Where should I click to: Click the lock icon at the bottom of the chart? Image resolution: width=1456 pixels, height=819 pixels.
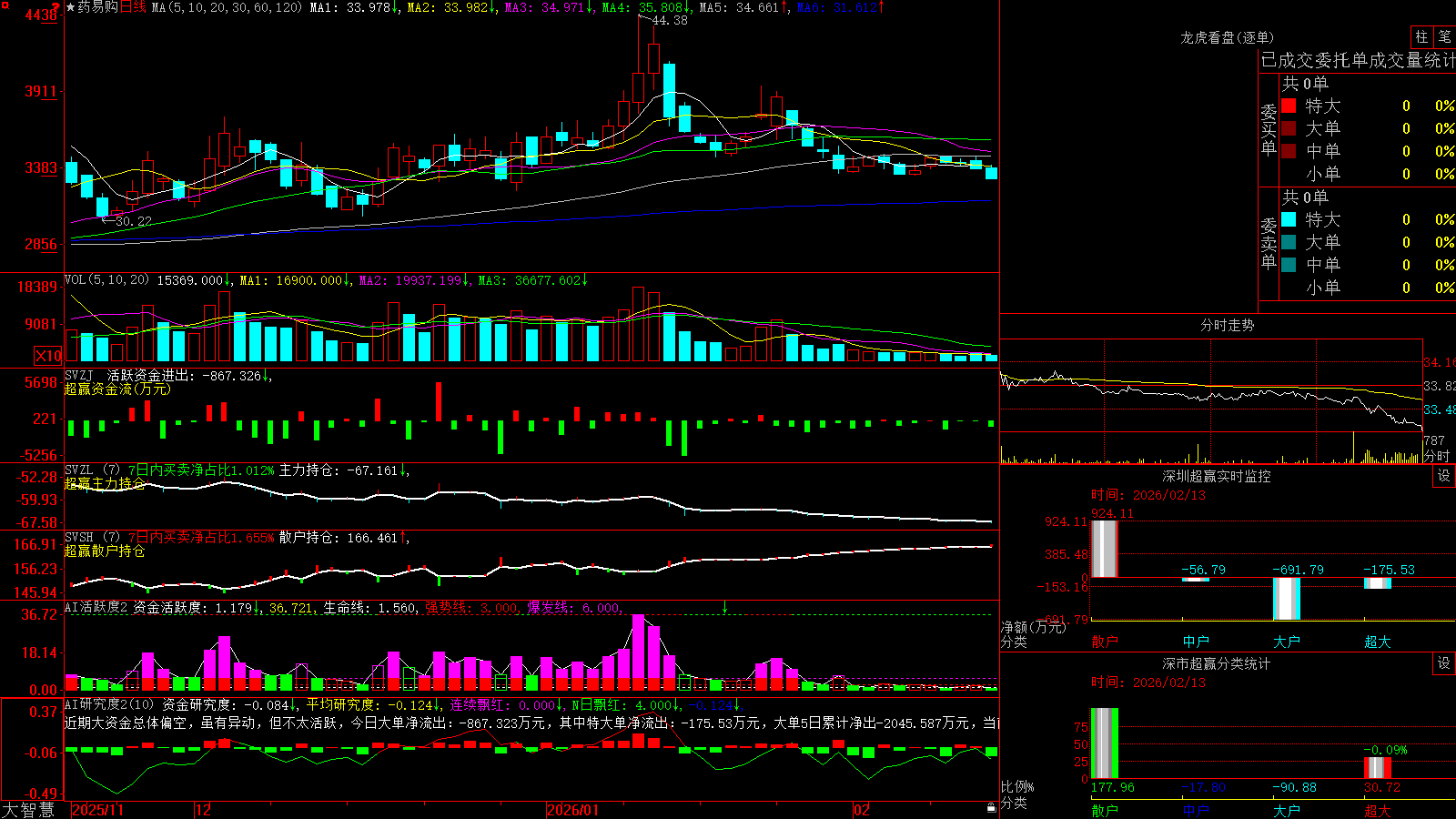[x=991, y=807]
